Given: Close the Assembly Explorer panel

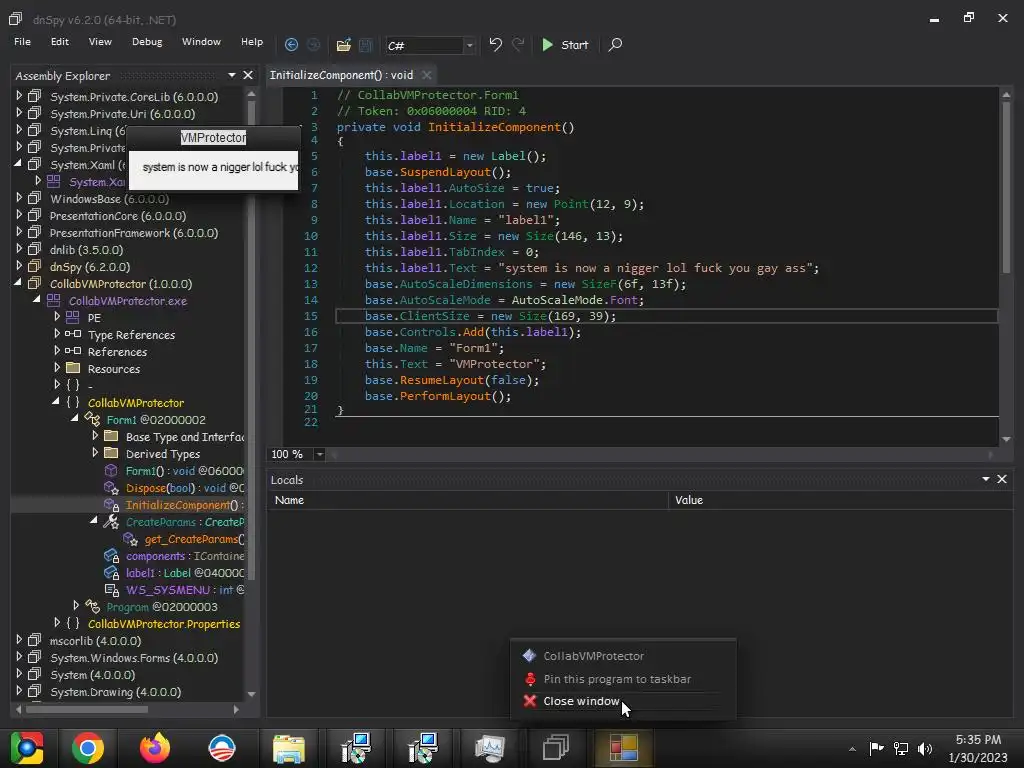Looking at the screenshot, I should point(248,75).
